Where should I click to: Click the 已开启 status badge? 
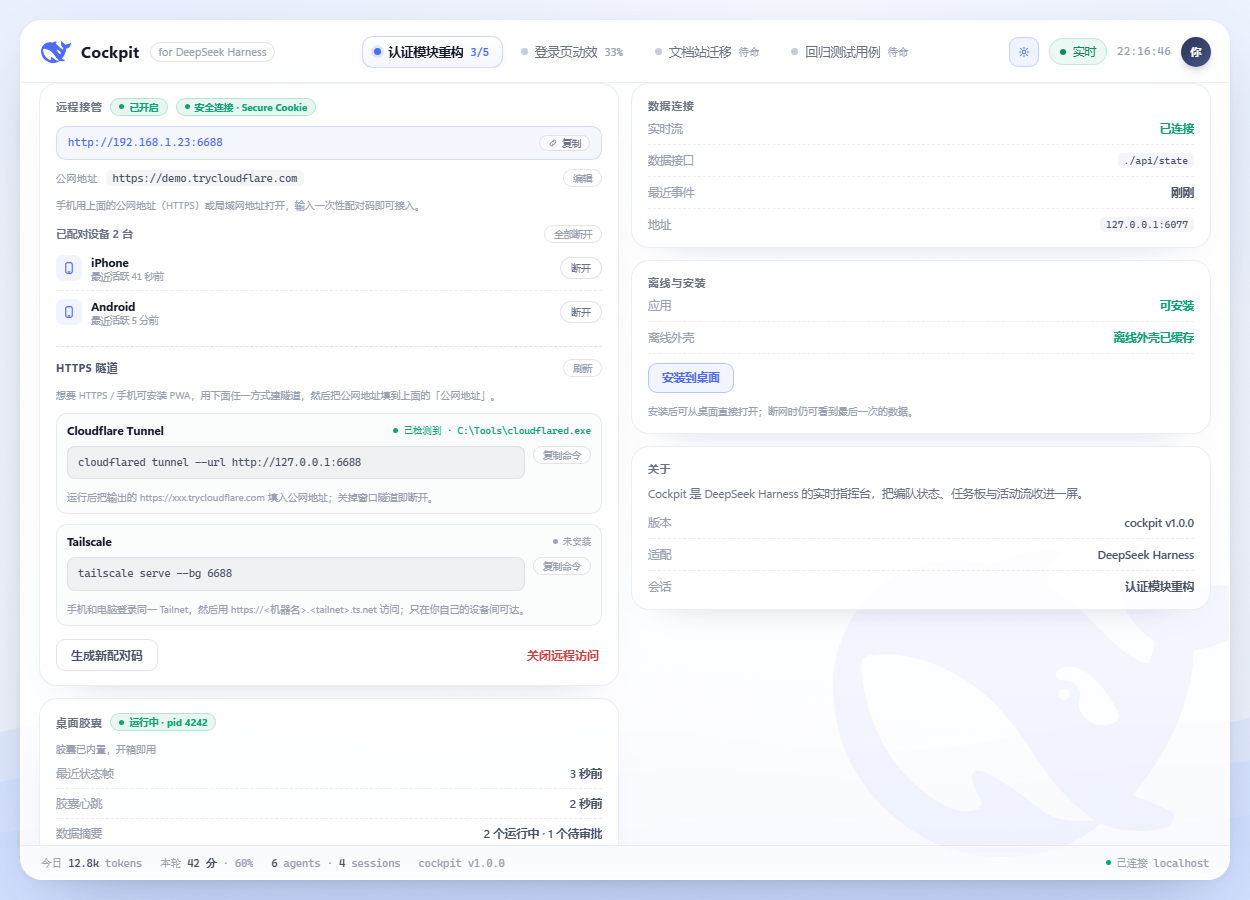(141, 107)
